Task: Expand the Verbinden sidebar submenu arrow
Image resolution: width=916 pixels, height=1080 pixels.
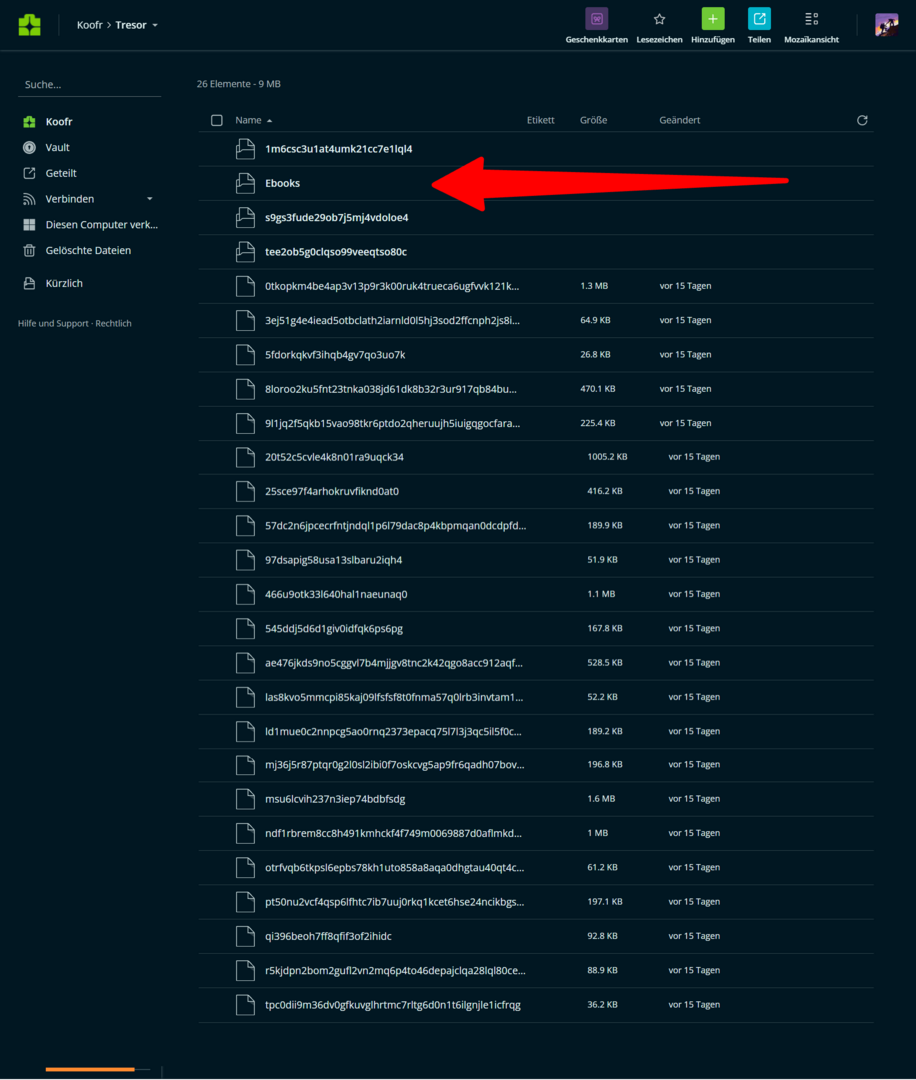Action: [x=150, y=199]
